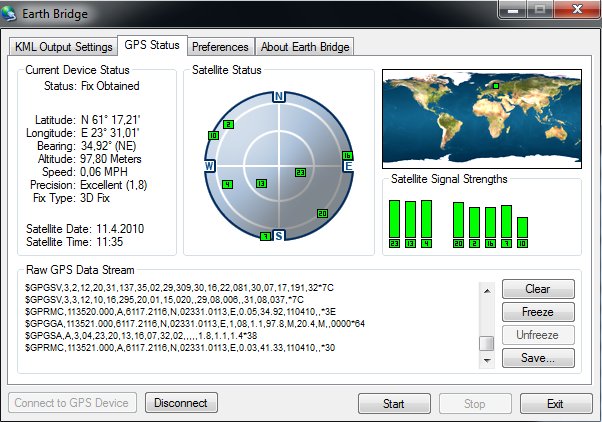Clear the raw GPS data stream
Viewport: 602px width, 422px height.
[537, 289]
